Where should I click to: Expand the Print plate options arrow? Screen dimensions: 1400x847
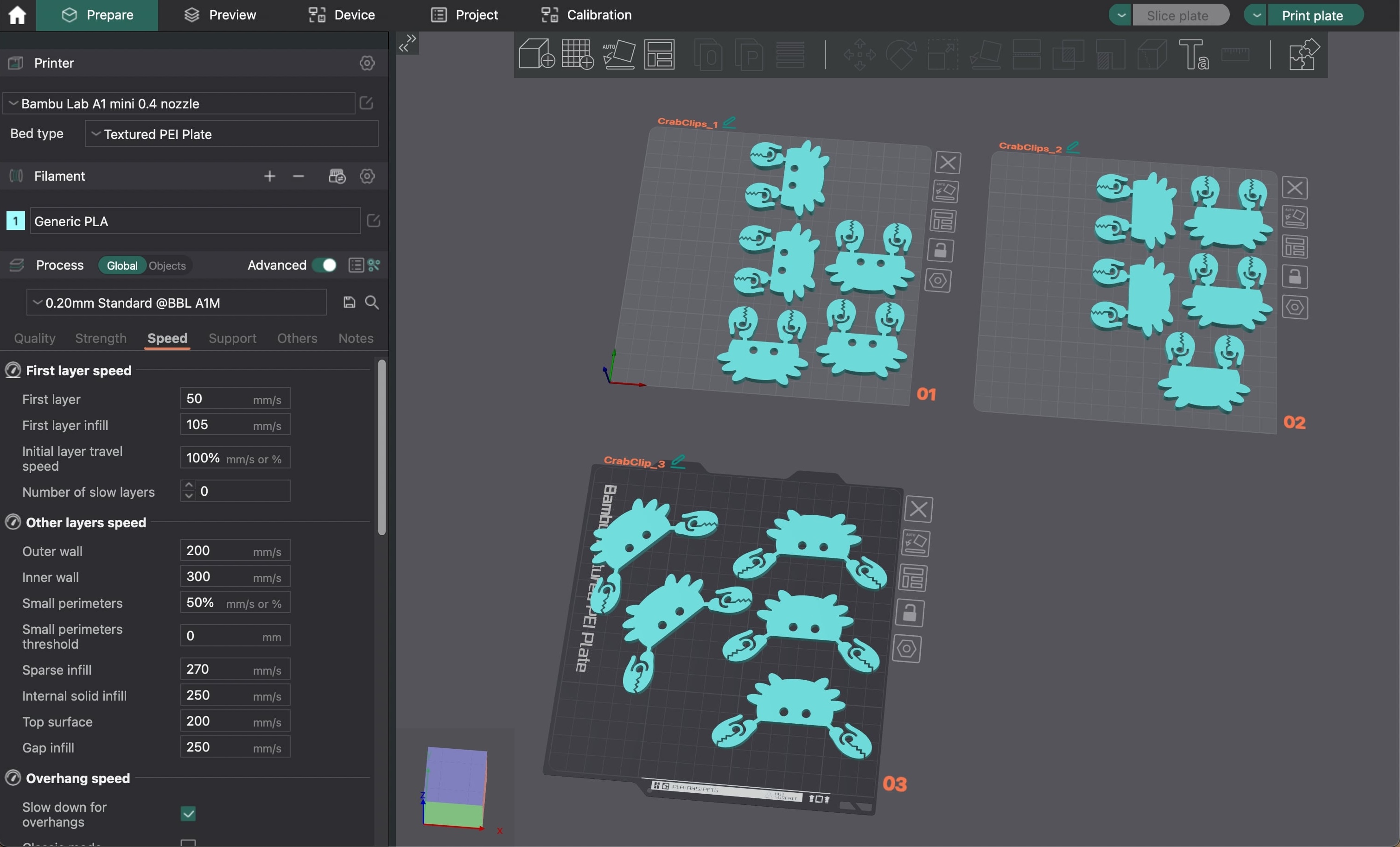[1256, 15]
